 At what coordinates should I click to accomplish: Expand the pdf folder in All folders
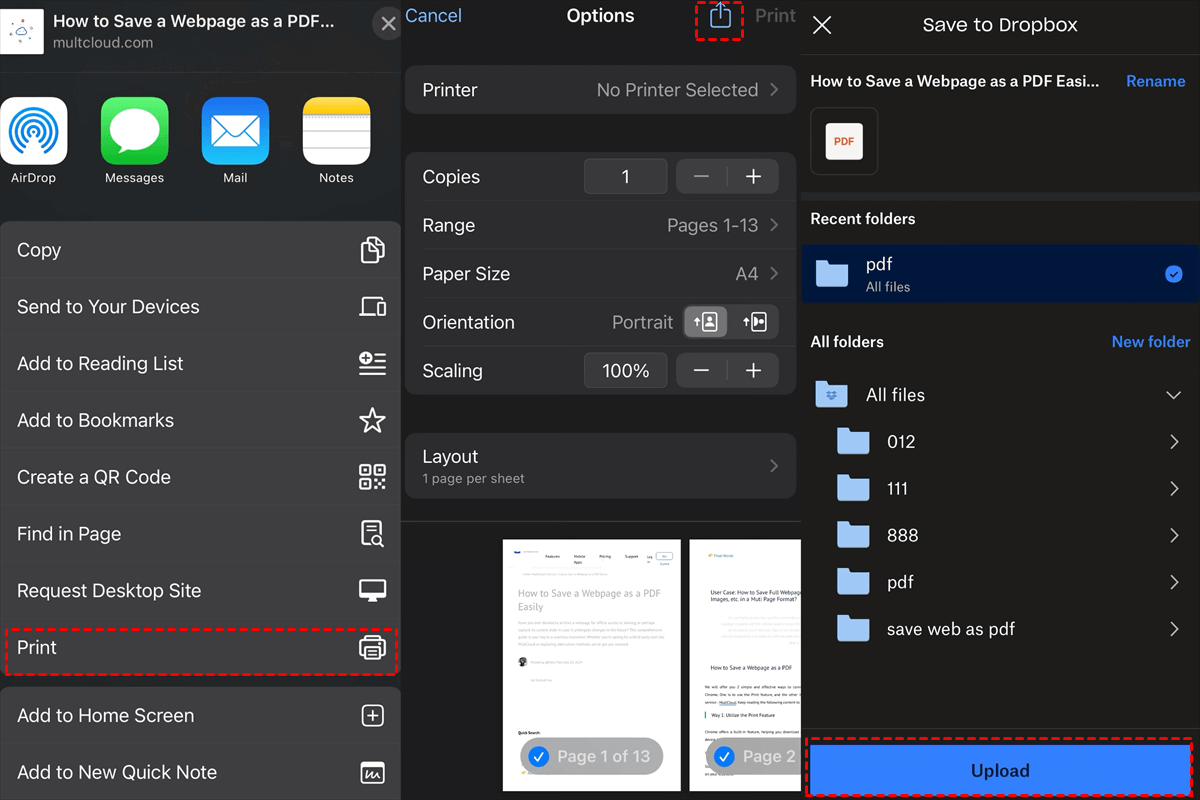tap(1174, 582)
